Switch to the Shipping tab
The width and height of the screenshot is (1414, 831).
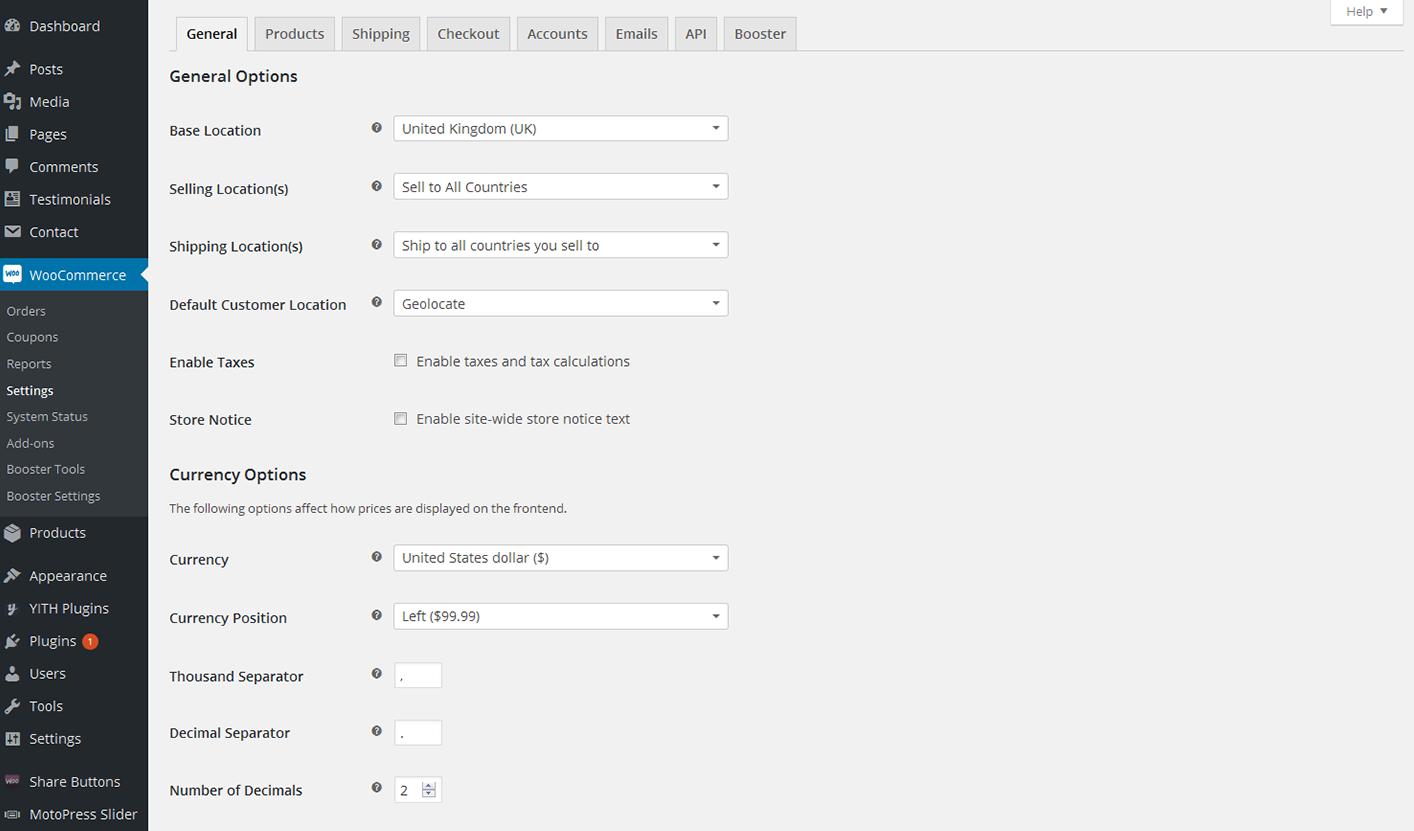pyautogui.click(x=381, y=34)
